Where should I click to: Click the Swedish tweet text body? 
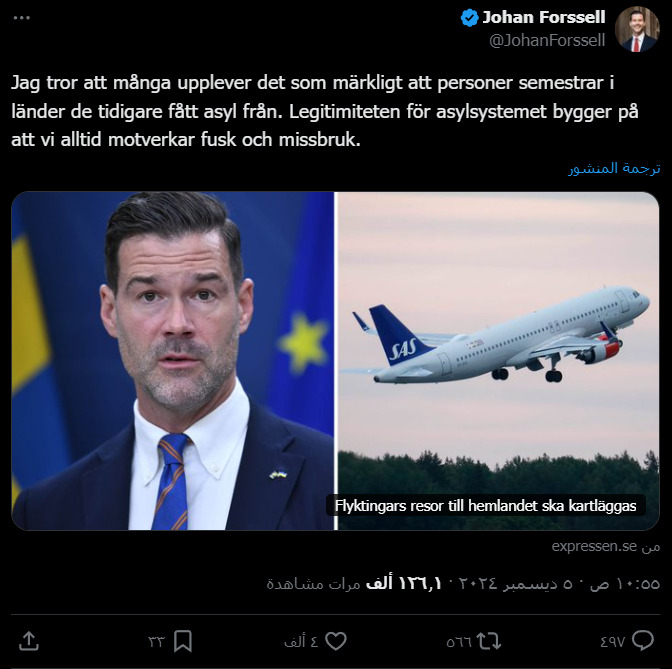point(324,111)
